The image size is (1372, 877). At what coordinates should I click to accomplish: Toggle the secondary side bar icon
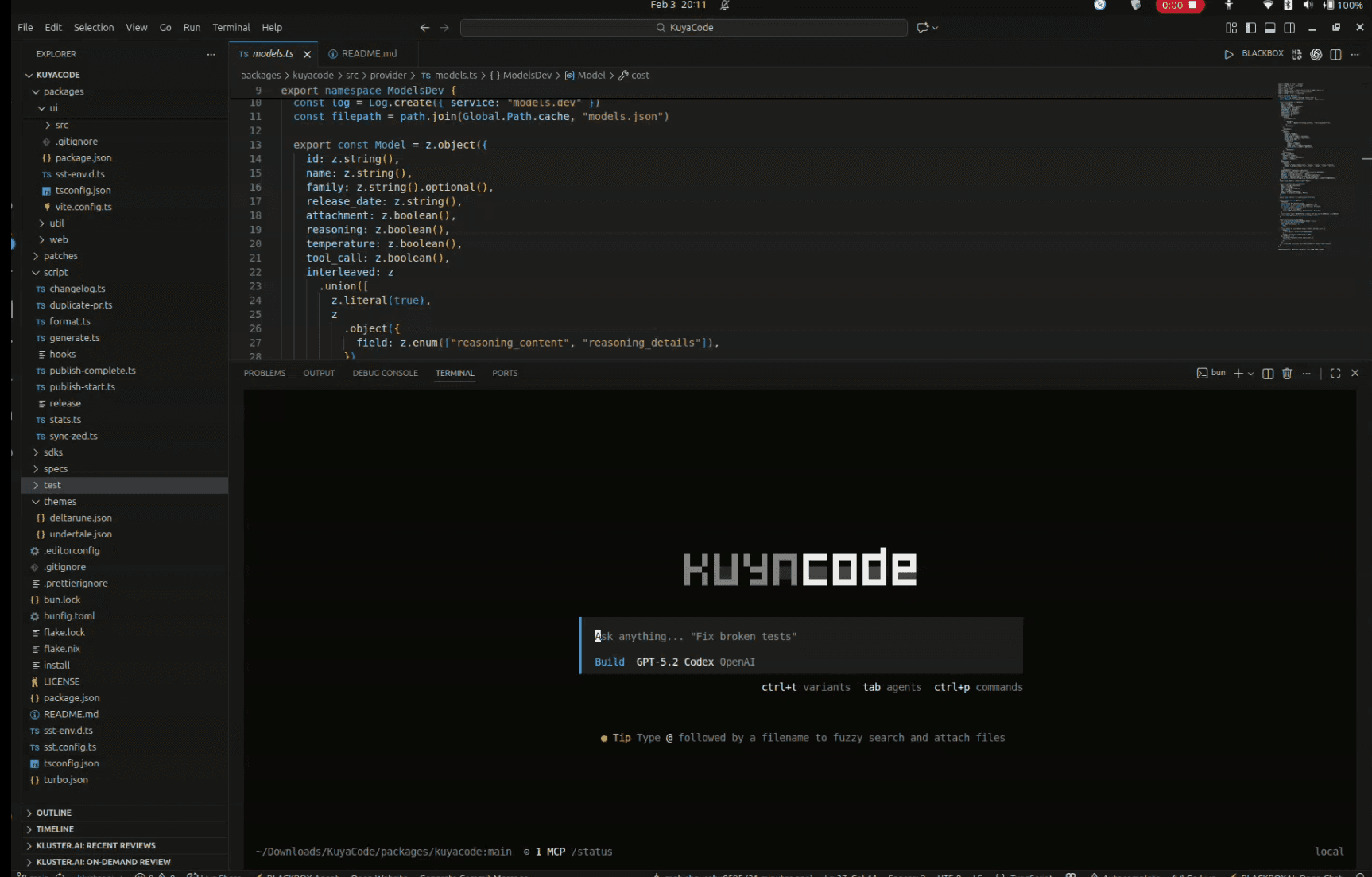click(1289, 27)
